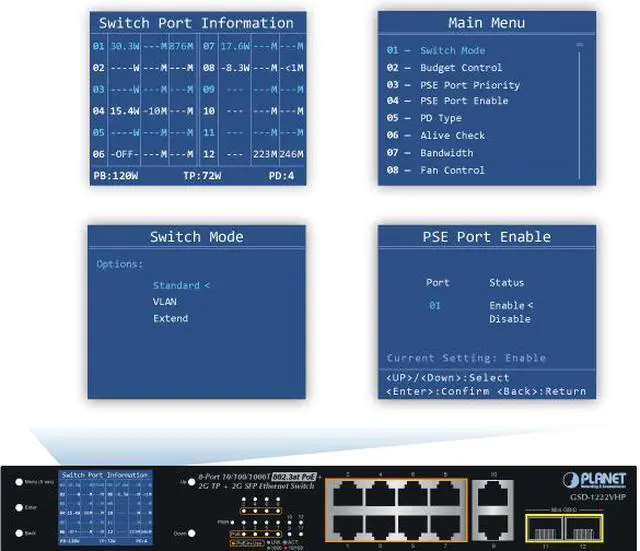Click RJ45 port 1 on the switch
The height and width of the screenshot is (551, 640).
click(x=347, y=524)
